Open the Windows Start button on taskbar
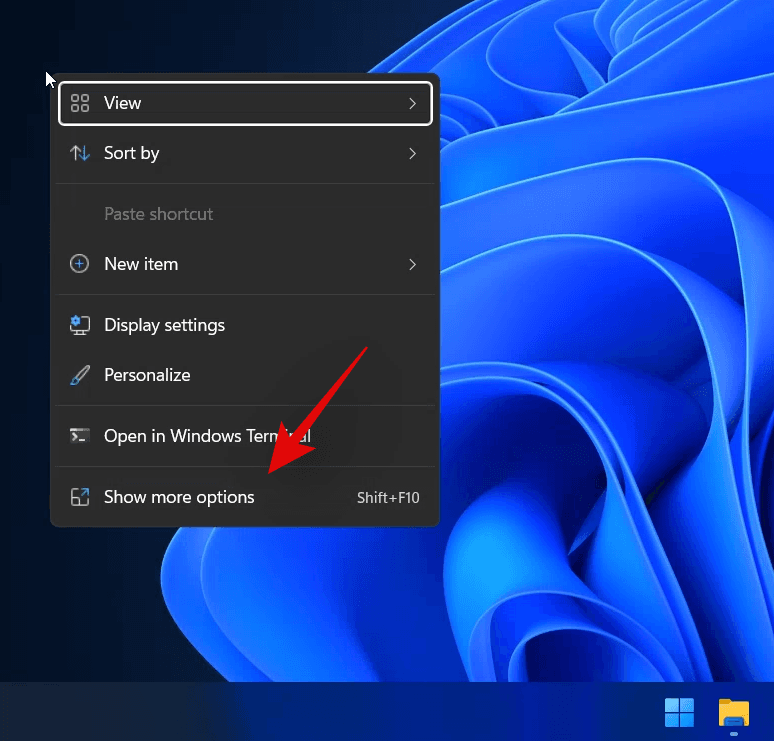This screenshot has width=774, height=741. click(679, 713)
